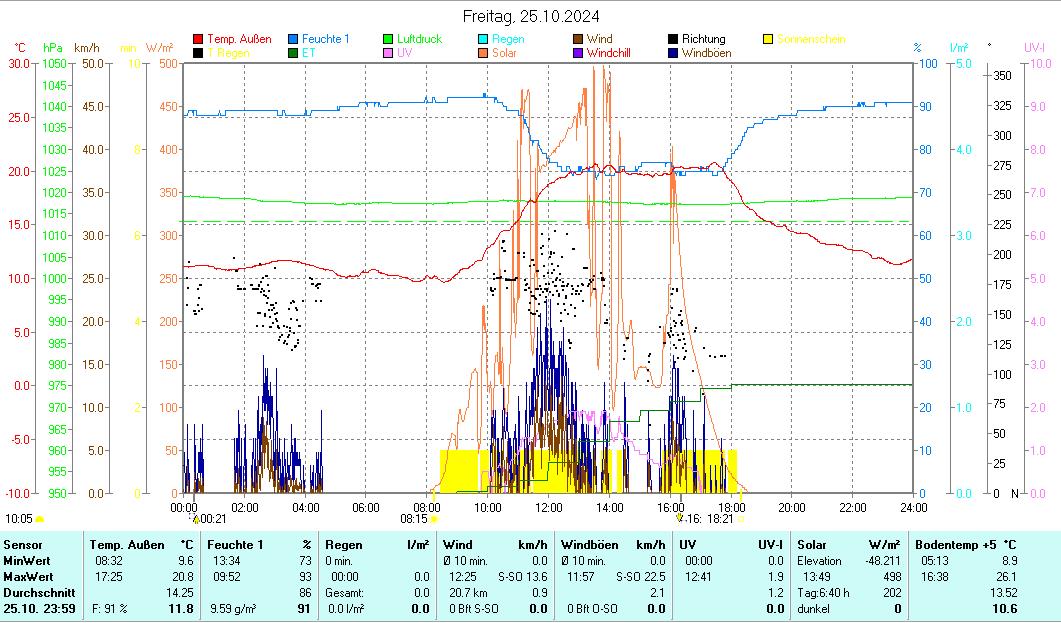Click the red Temp. Außen legend swatch
The image size is (1061, 623).
tap(198, 39)
